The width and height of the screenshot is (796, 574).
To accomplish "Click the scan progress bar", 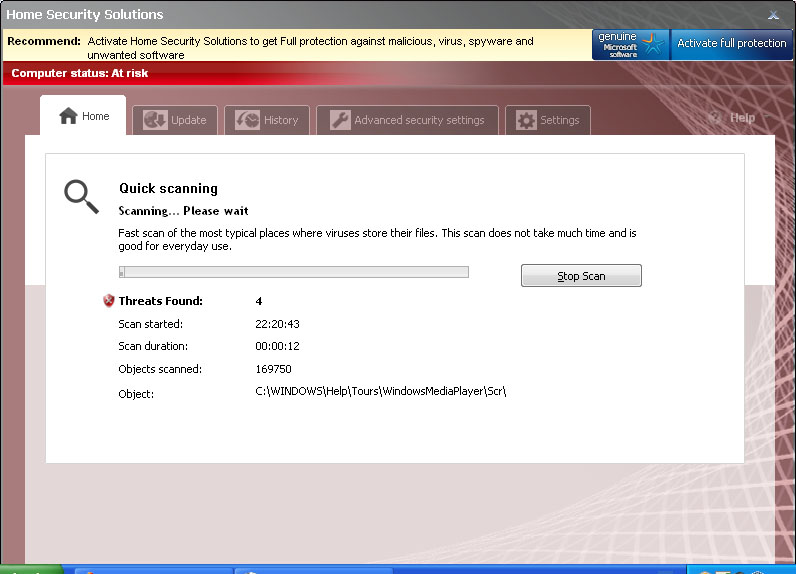I will click(x=293, y=272).
